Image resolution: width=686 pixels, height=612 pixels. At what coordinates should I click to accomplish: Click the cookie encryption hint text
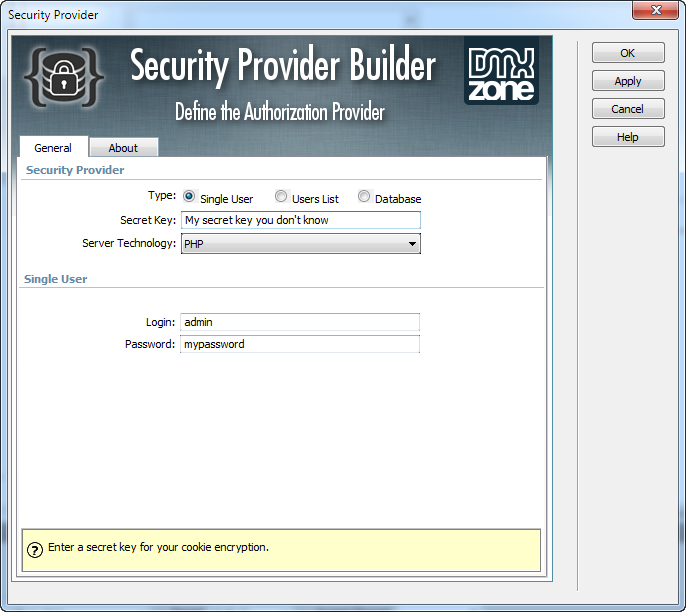pyautogui.click(x=158, y=547)
